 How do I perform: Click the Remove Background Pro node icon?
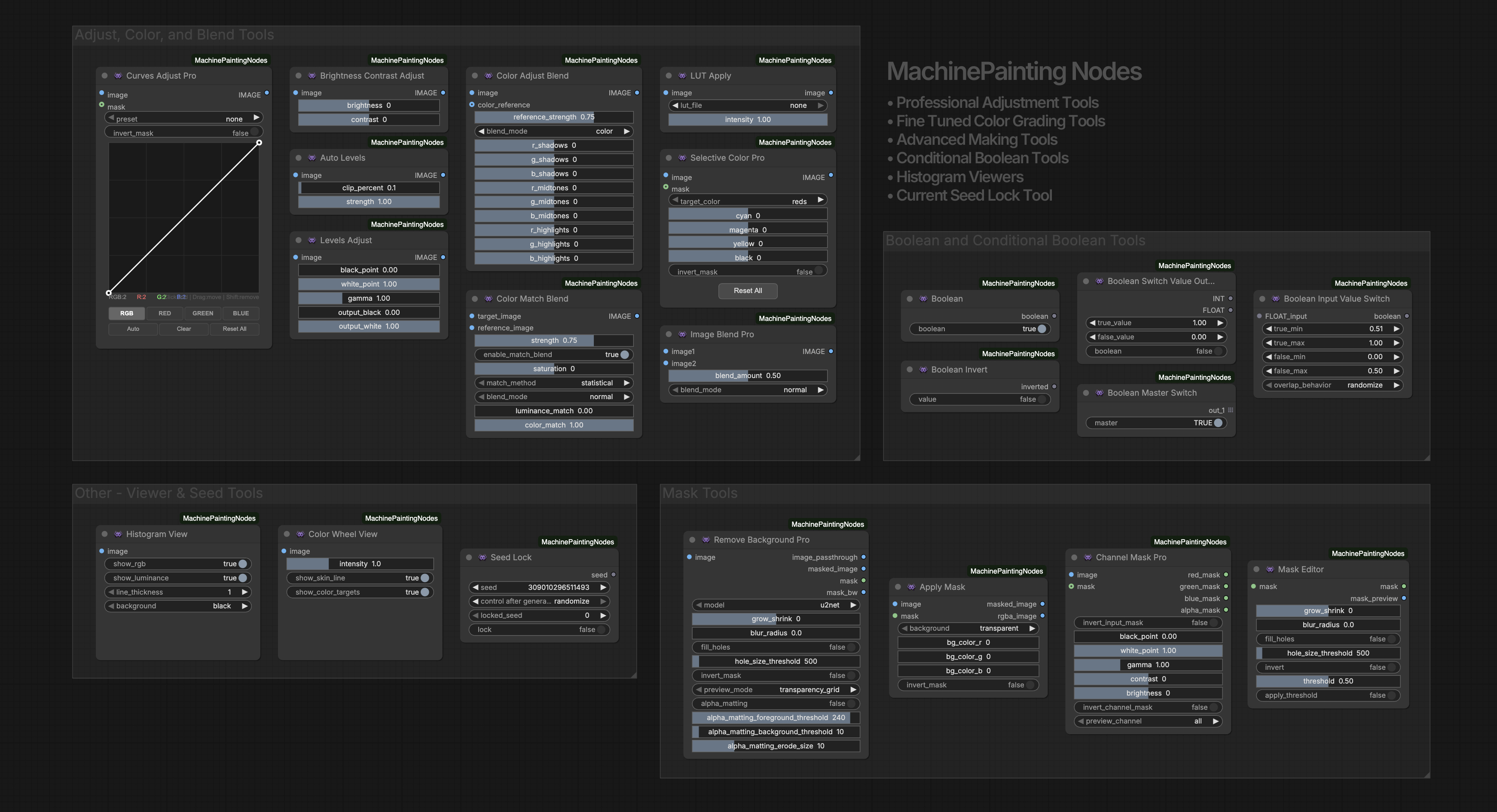706,540
